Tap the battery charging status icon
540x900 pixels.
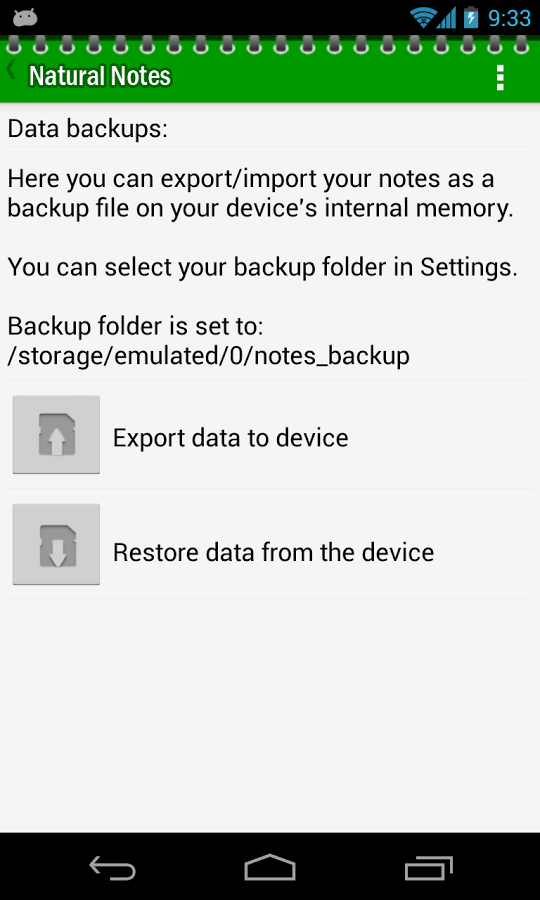471,17
